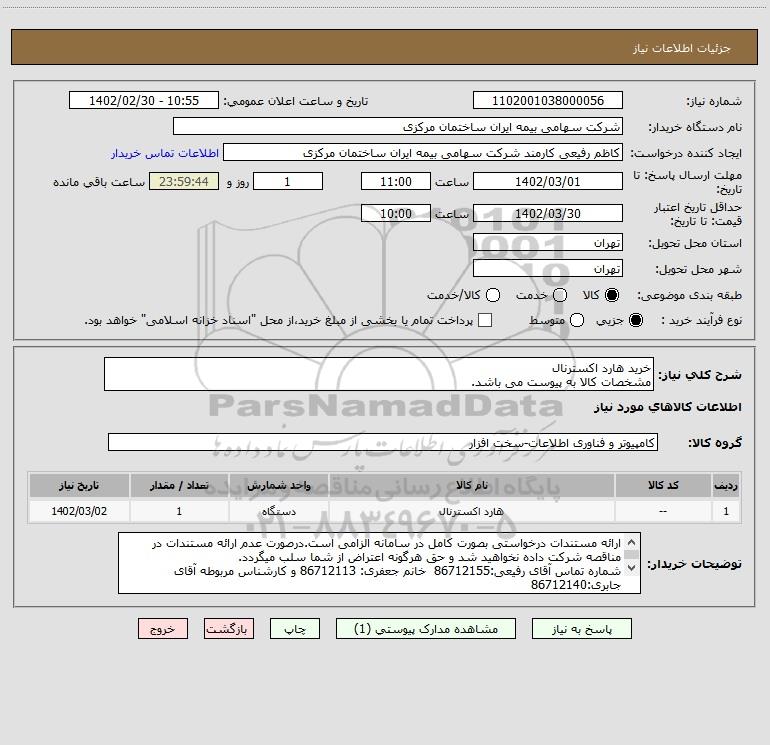Click the تعداد / مقدار column header
The width and height of the screenshot is (770, 745).
point(179,485)
